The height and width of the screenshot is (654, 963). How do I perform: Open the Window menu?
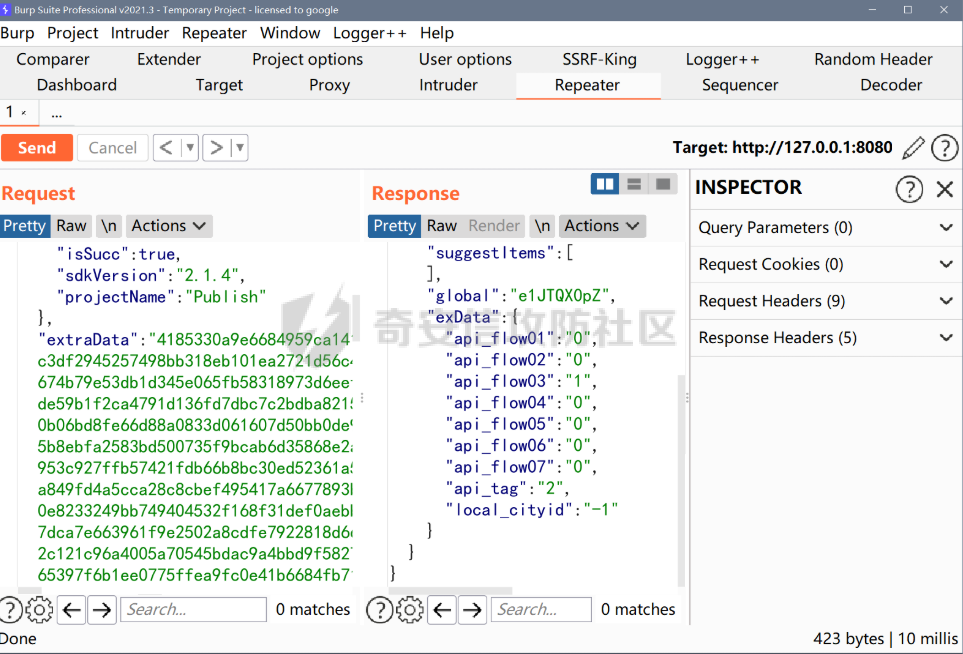click(x=290, y=33)
